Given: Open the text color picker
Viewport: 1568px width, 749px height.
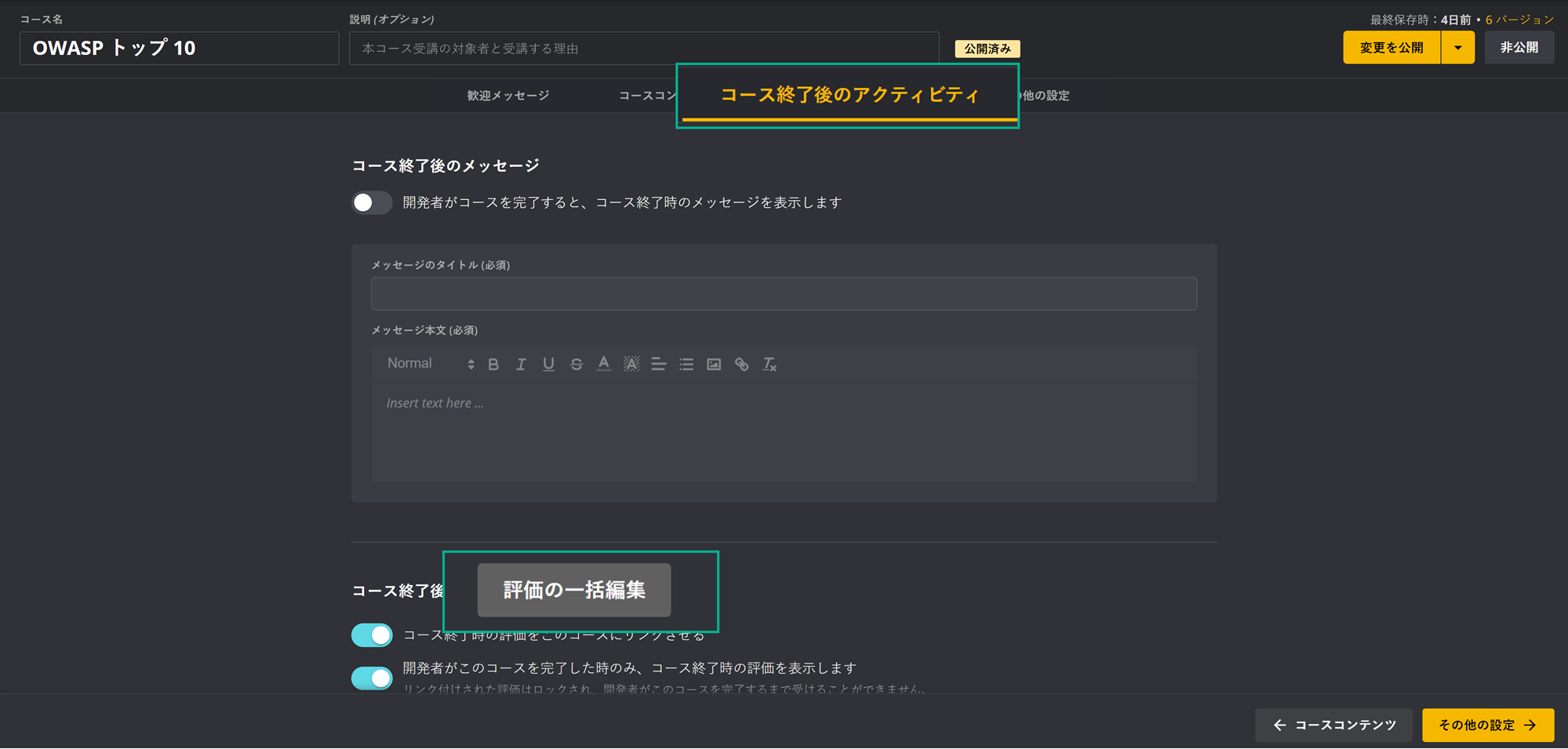Looking at the screenshot, I should 603,364.
